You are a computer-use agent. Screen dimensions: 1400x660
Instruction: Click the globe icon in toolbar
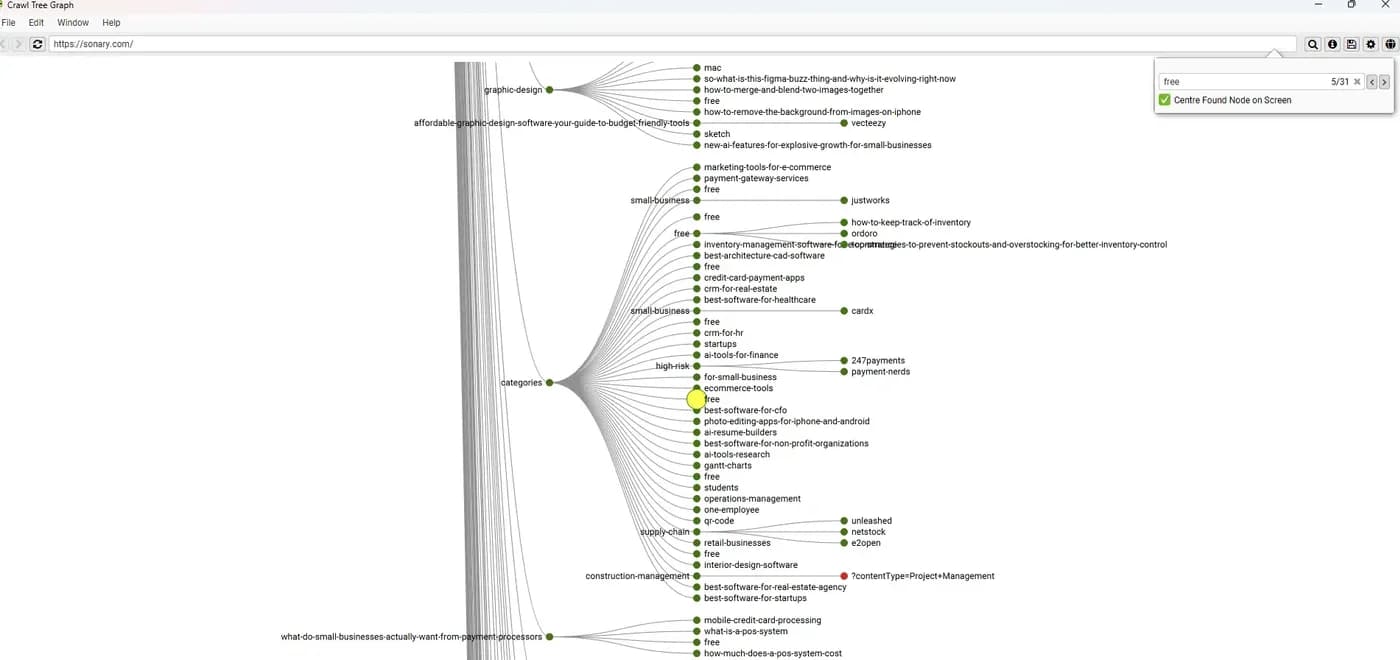pos(1390,44)
